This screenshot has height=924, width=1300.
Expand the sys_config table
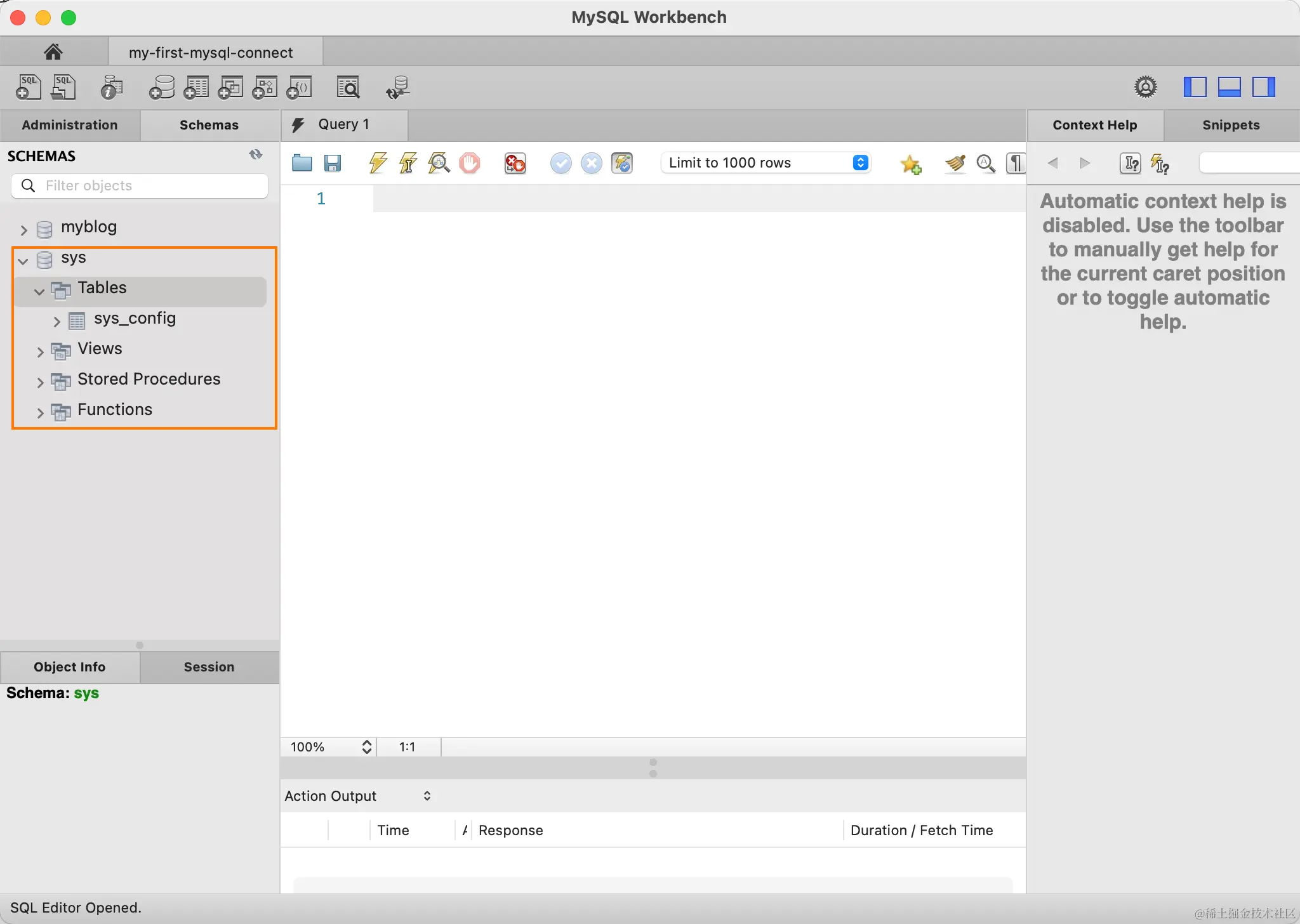pos(56,322)
